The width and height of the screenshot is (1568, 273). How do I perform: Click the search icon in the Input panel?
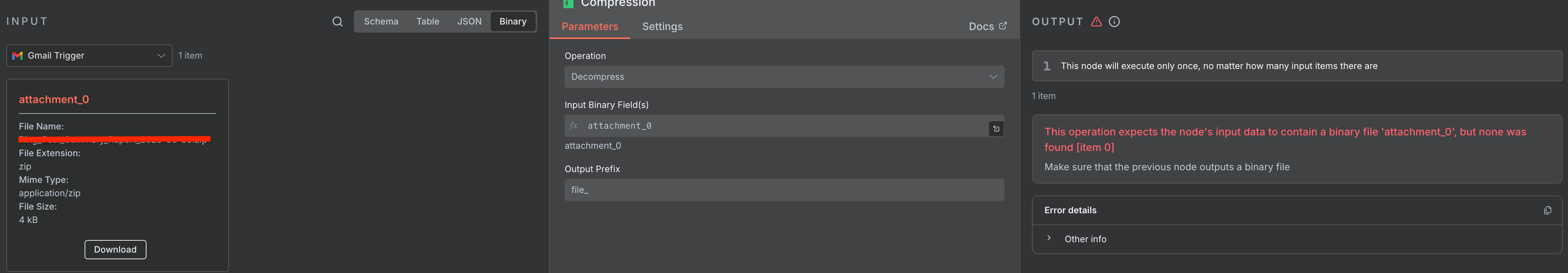(337, 22)
